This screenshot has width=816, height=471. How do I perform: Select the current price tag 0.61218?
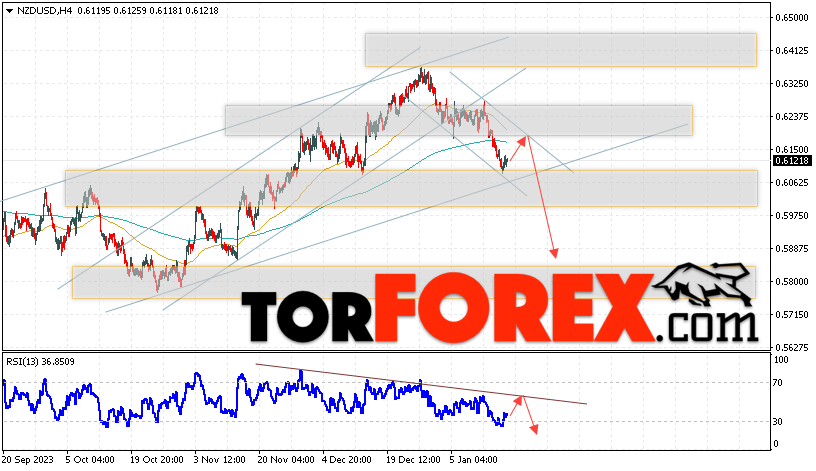pos(792,161)
